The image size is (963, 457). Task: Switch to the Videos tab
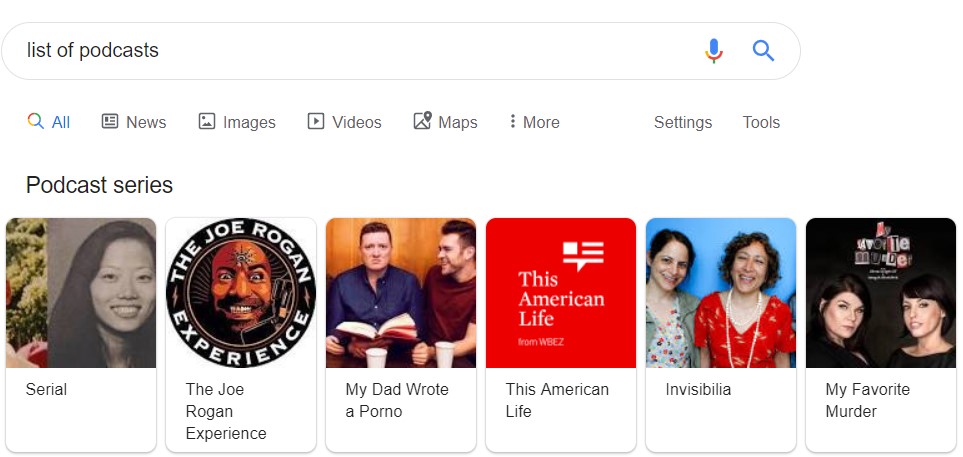[345, 122]
